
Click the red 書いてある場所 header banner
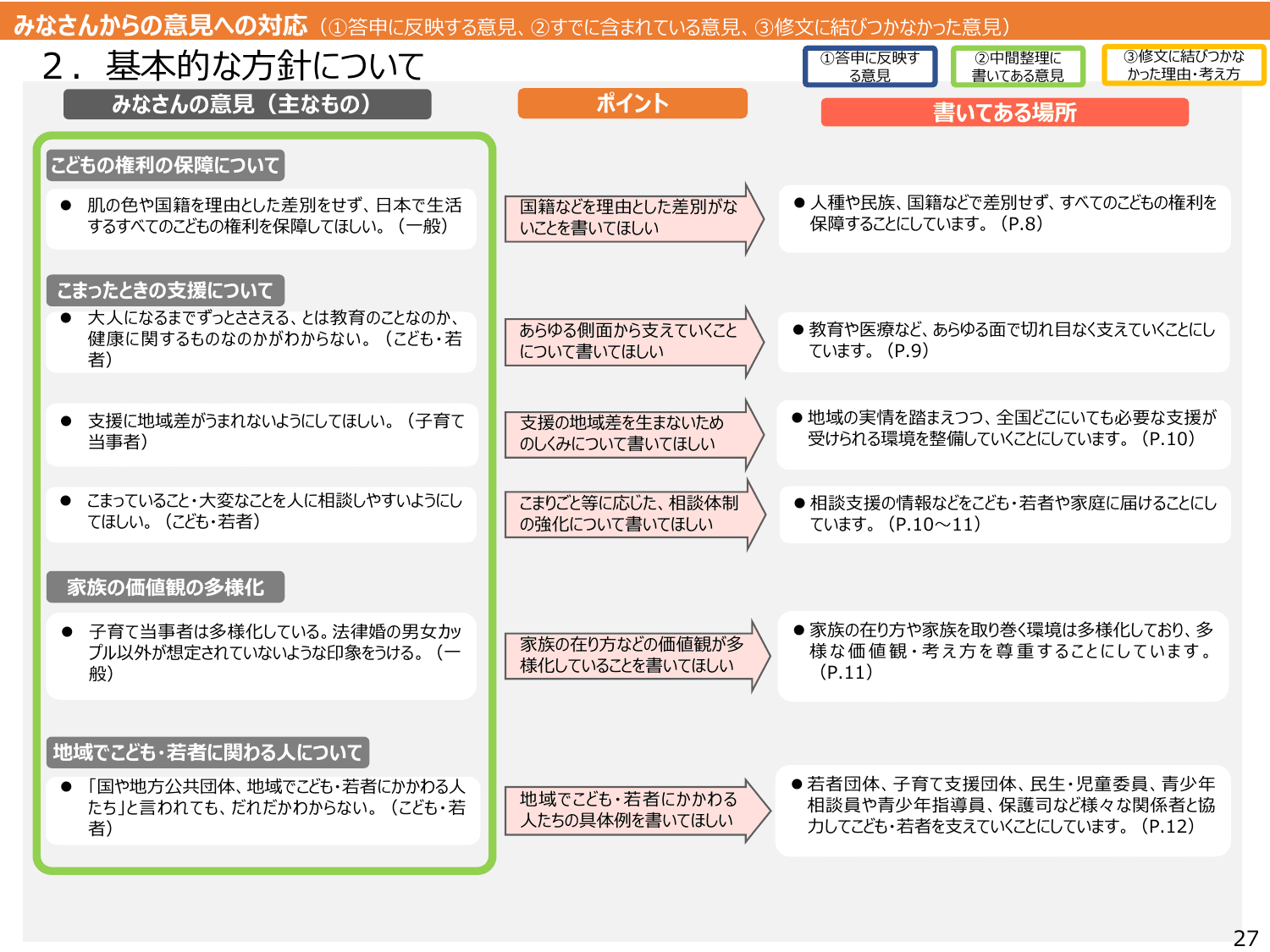pos(1006,112)
